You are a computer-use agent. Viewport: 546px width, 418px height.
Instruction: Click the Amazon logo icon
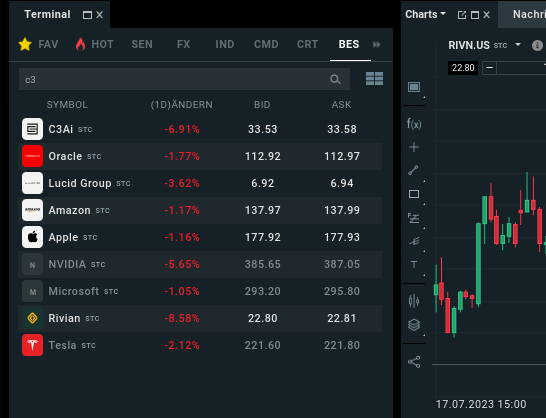32,210
